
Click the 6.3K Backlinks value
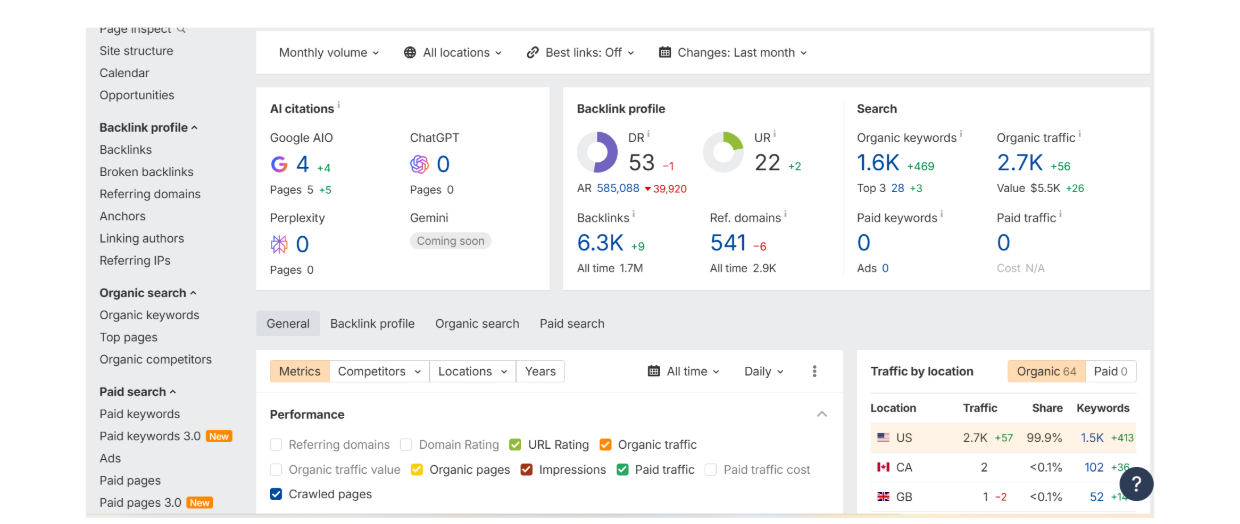600,243
